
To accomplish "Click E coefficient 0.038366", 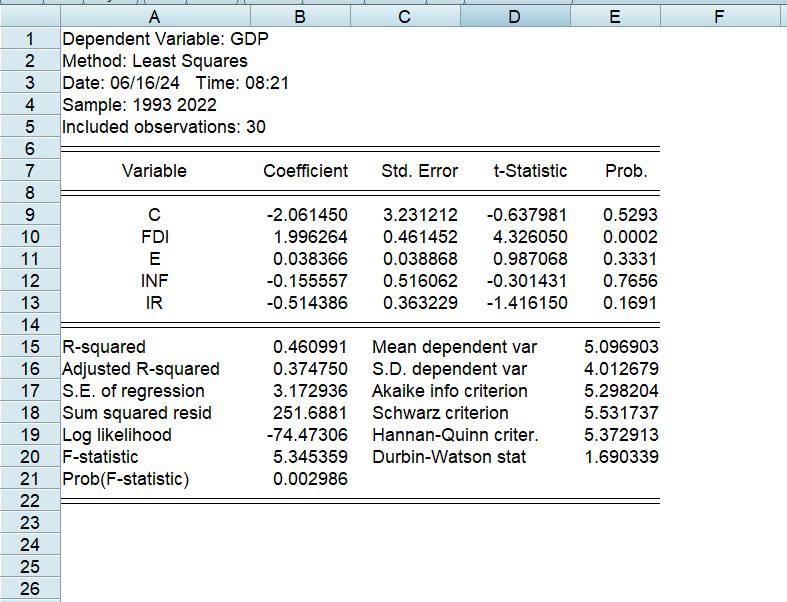I will [310, 259].
